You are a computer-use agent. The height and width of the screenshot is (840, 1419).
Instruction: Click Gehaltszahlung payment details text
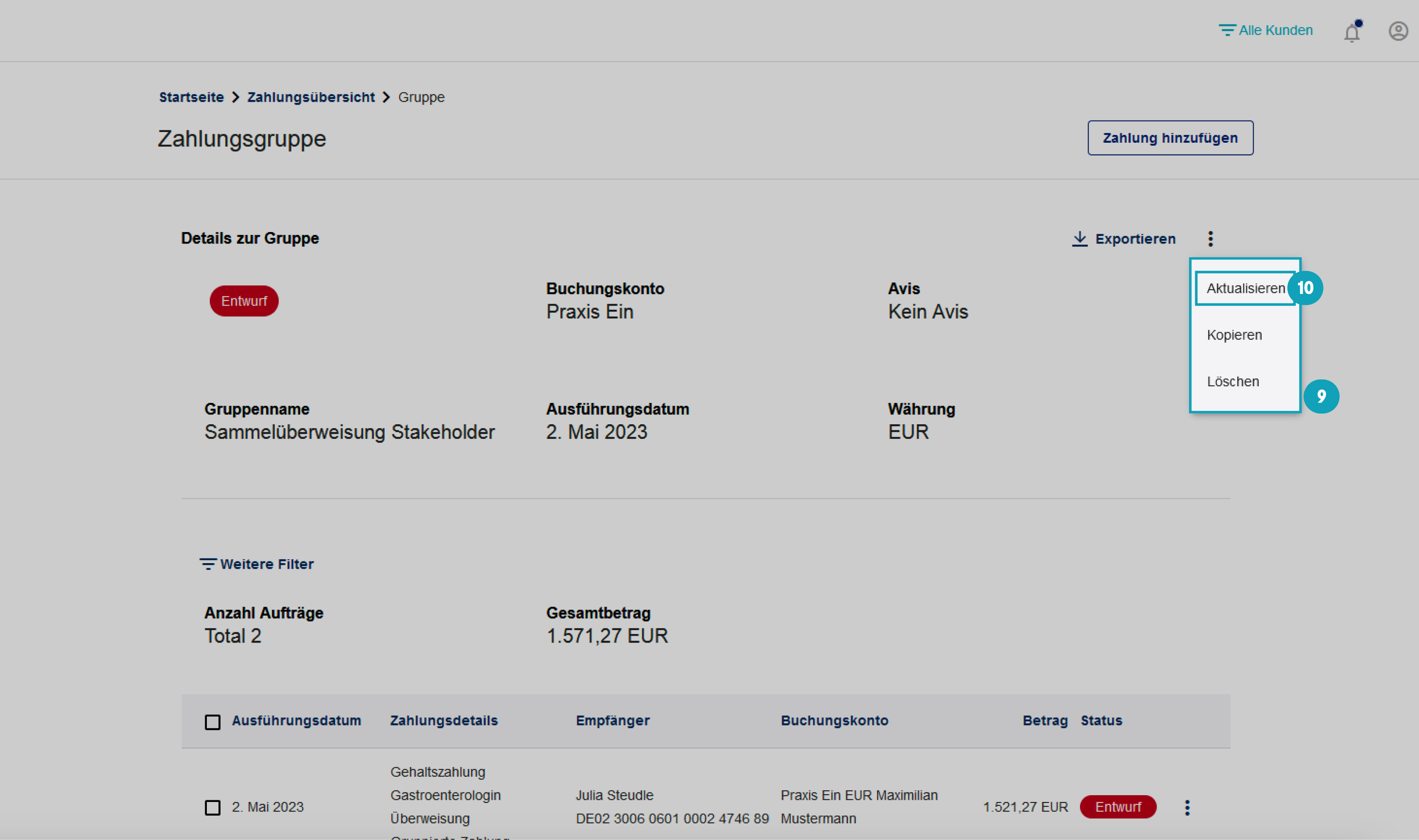coord(438,772)
